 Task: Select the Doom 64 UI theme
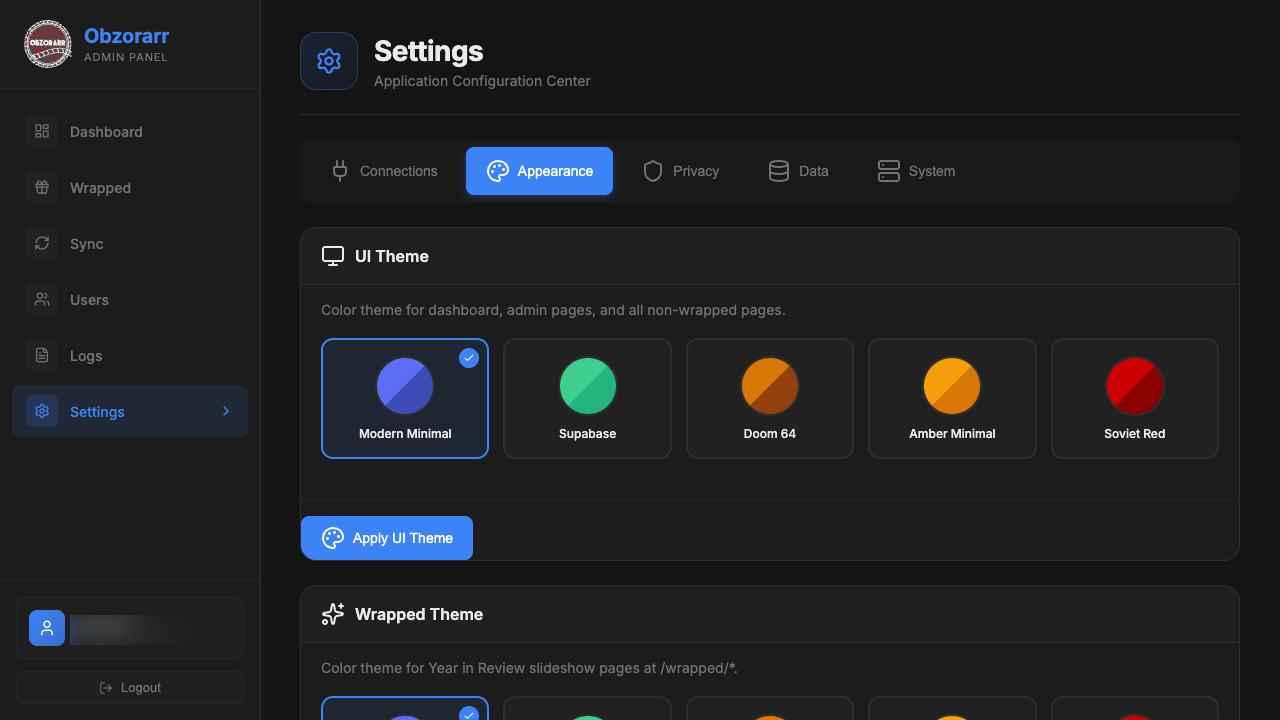click(x=770, y=398)
